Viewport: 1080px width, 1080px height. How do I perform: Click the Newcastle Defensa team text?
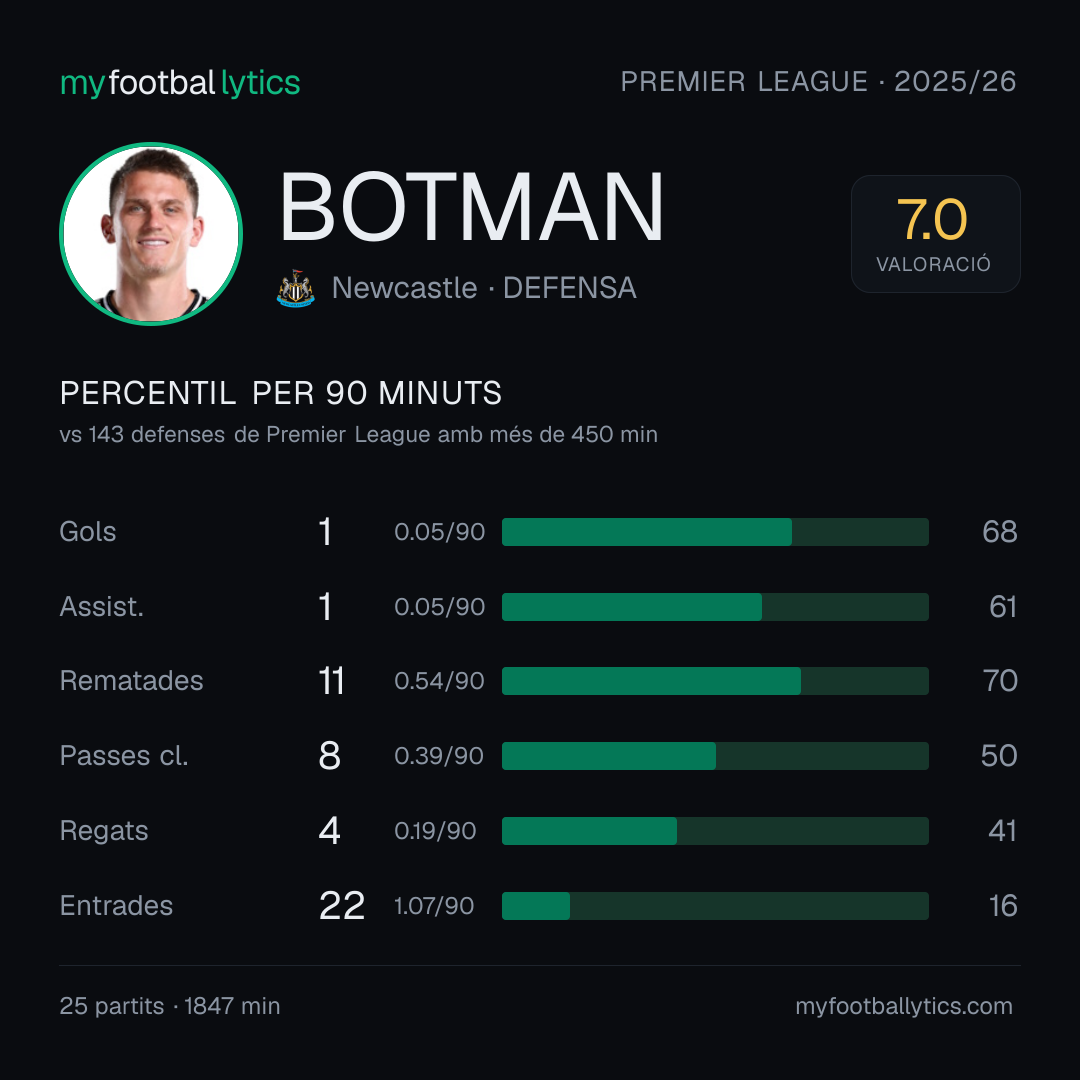[x=484, y=288]
